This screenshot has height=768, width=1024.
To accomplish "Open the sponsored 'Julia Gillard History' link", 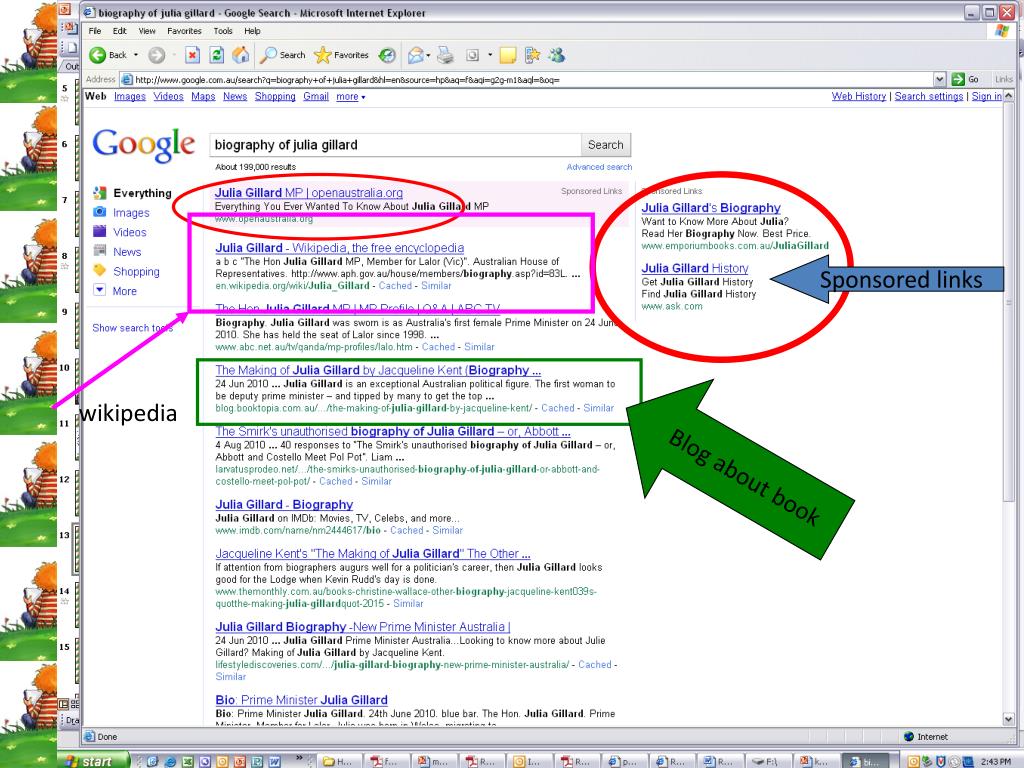I will pyautogui.click(x=694, y=268).
